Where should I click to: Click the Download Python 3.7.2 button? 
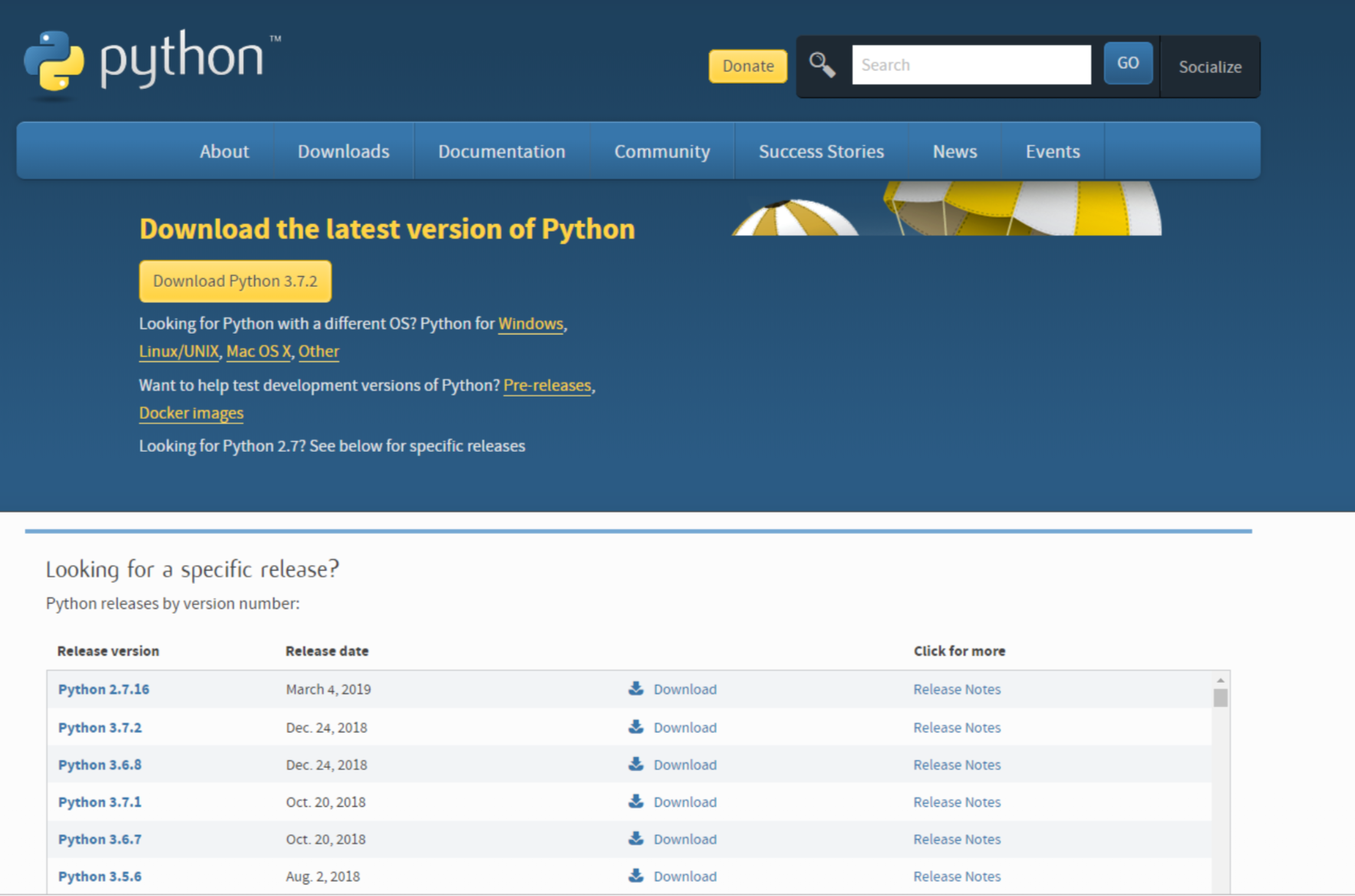[x=235, y=281]
